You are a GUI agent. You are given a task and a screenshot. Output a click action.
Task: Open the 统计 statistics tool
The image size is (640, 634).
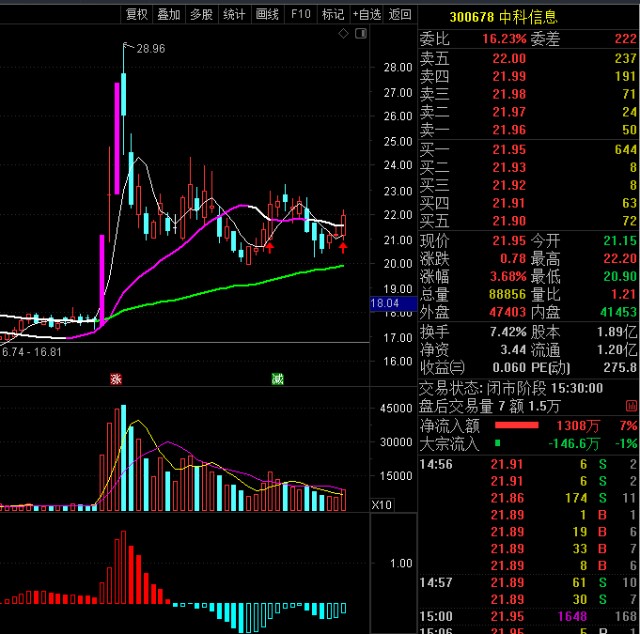[x=234, y=15]
